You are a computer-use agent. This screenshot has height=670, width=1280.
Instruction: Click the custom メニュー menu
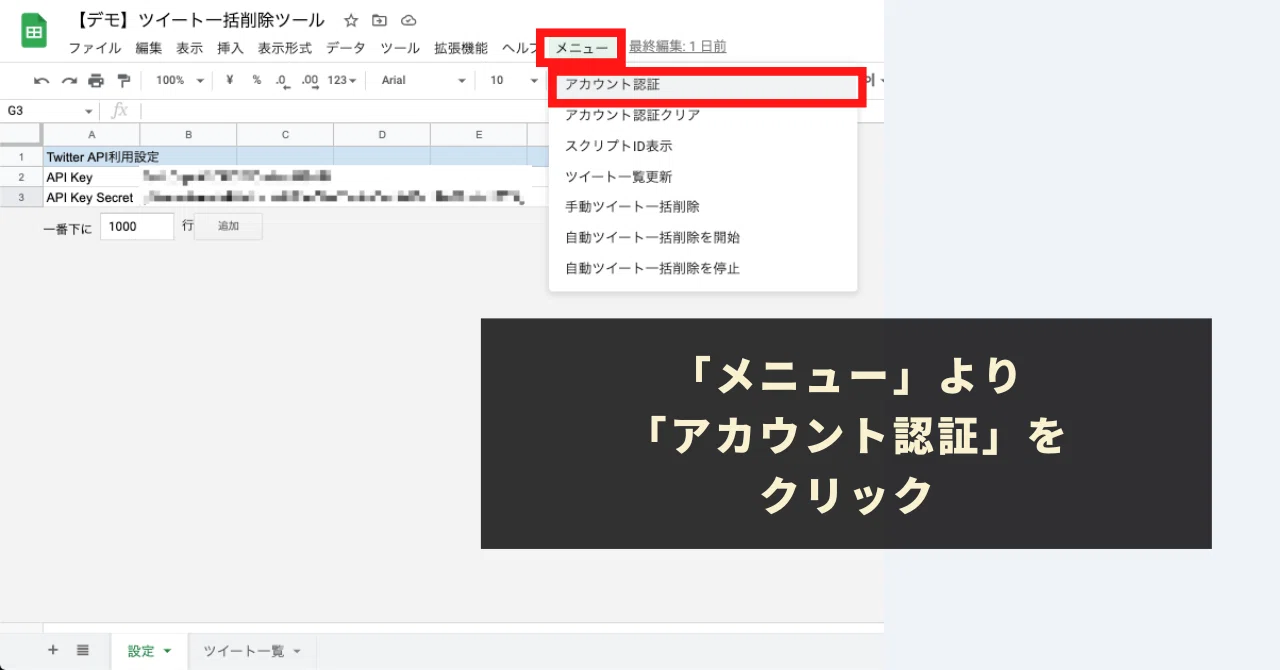(x=582, y=47)
